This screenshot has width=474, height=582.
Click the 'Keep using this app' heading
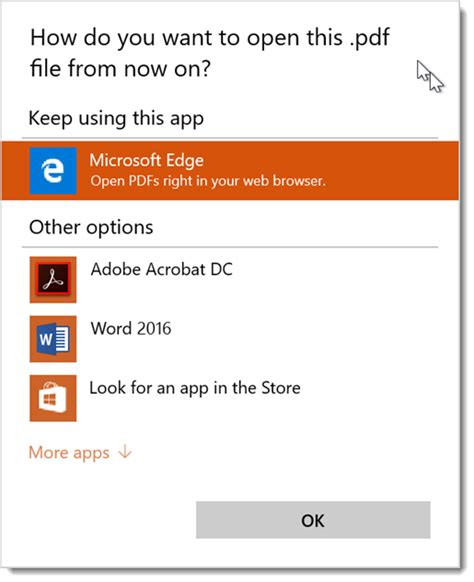[116, 119]
